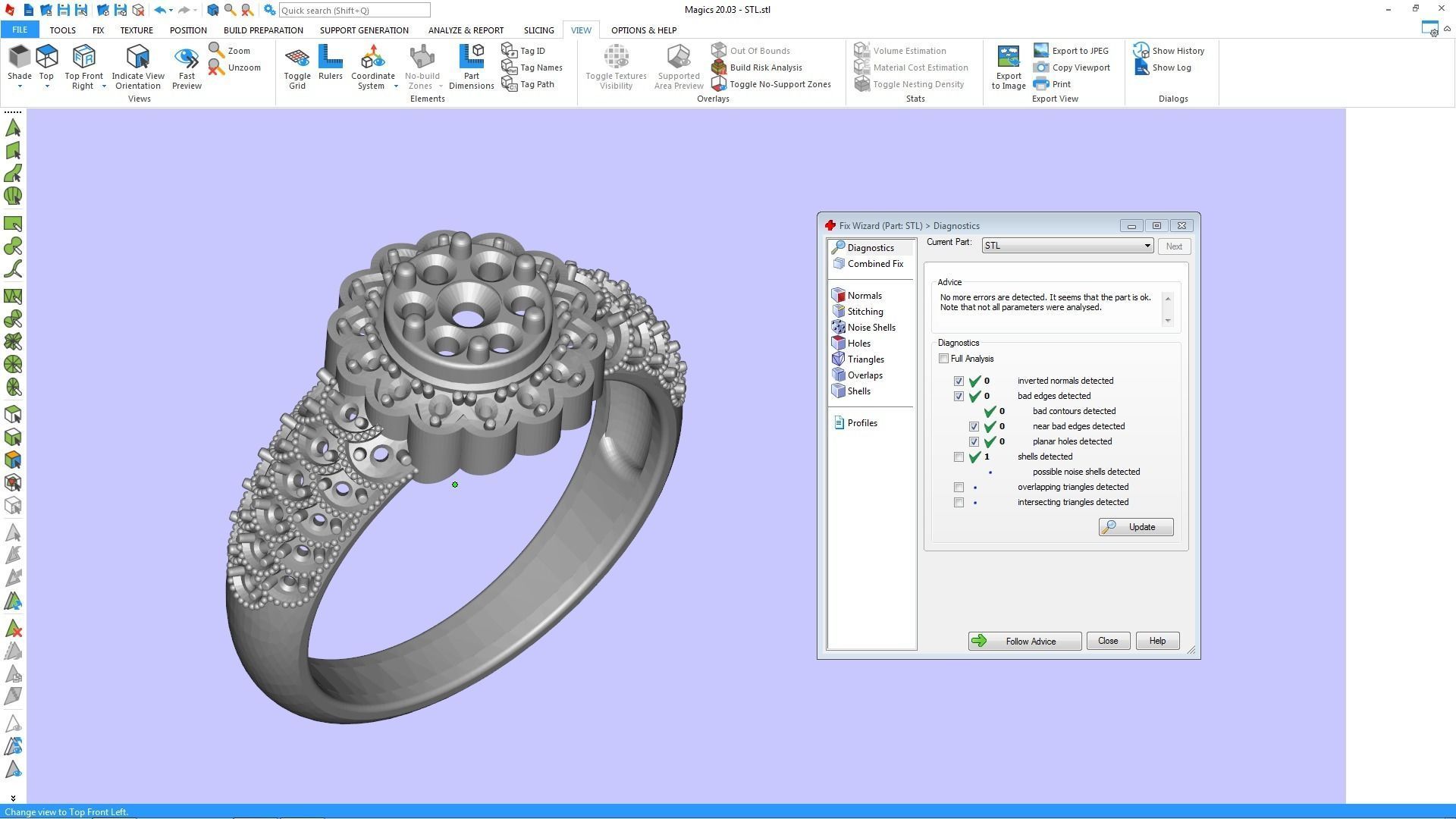
Task: Click the Close button in Fix Wizard
Action: click(x=1107, y=642)
